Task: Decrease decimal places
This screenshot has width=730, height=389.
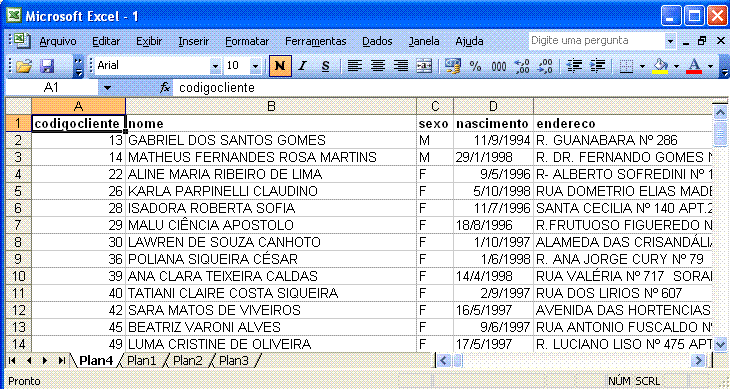Action: (x=544, y=67)
